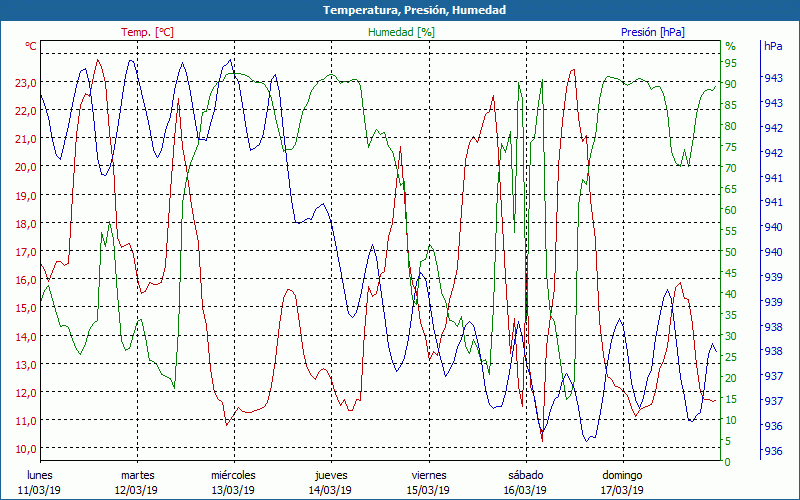Screen dimensions: 800x500
Task: Click the "16,0" temperature axis value
Action: 27,279
